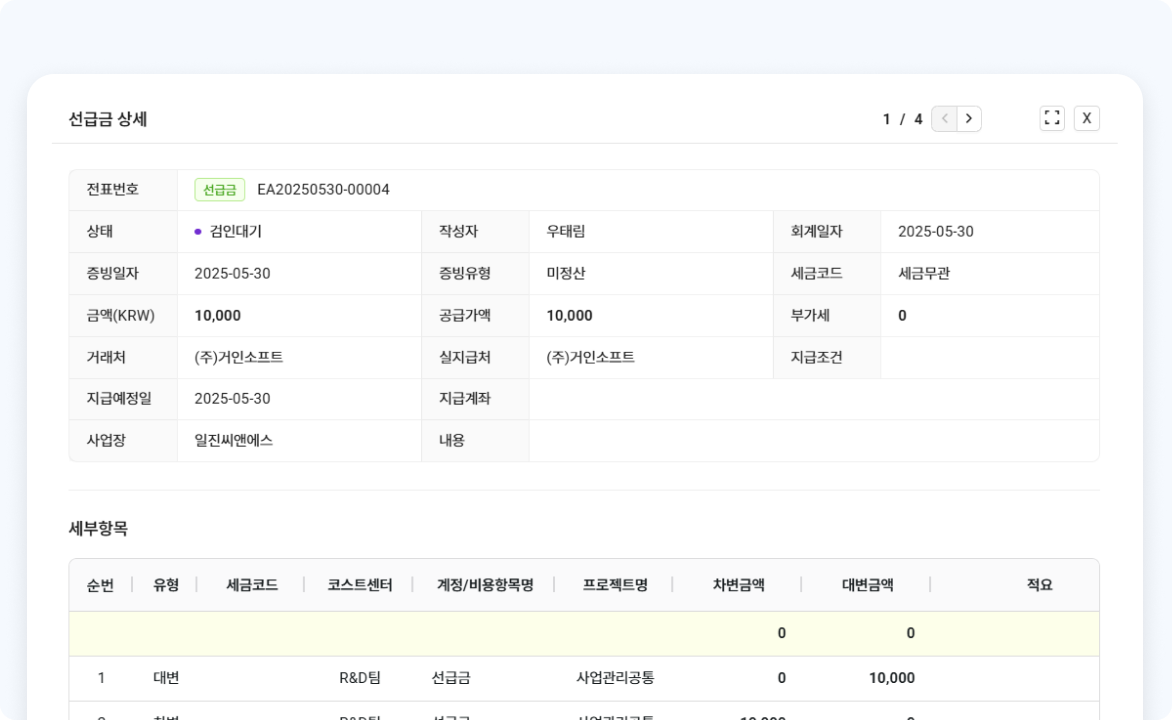Click the empty 지급계좌 value field
The height and width of the screenshot is (720, 1172).
coord(812,399)
